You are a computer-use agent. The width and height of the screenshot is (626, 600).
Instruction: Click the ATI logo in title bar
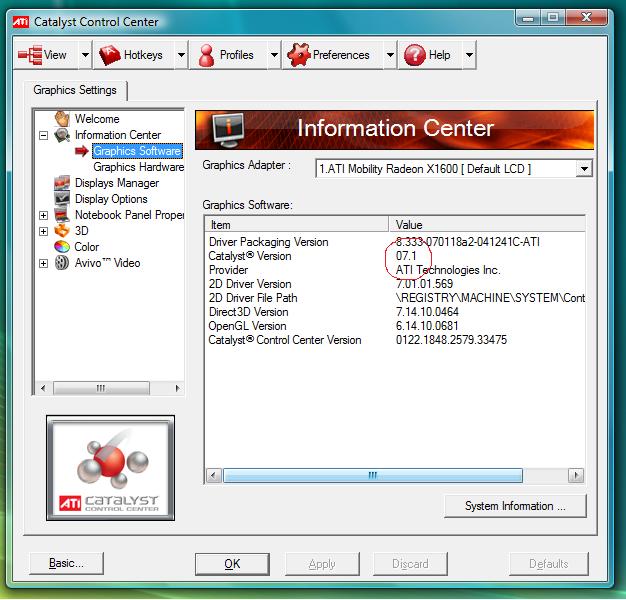21,22
